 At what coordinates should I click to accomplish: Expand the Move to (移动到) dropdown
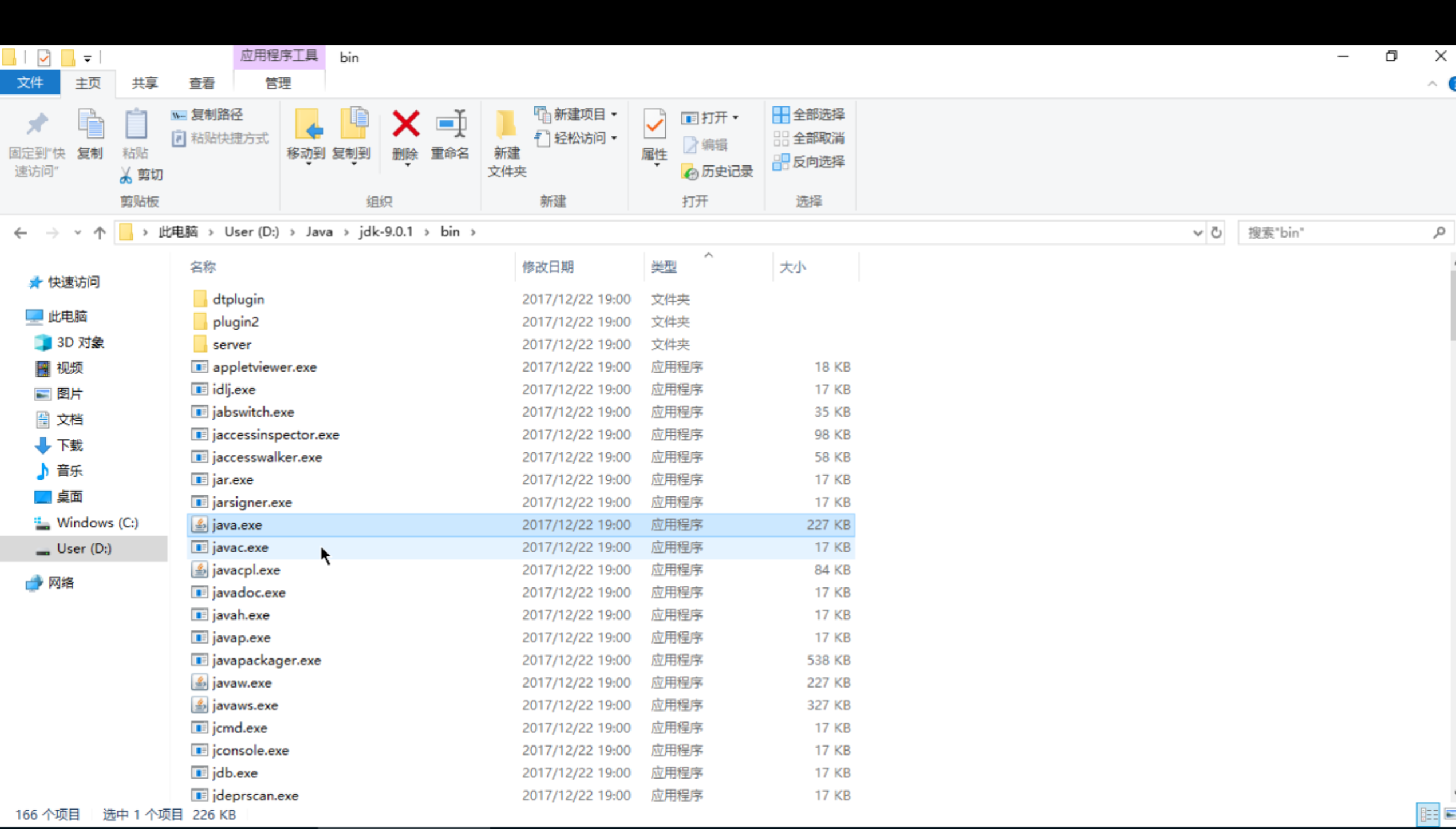point(308,164)
